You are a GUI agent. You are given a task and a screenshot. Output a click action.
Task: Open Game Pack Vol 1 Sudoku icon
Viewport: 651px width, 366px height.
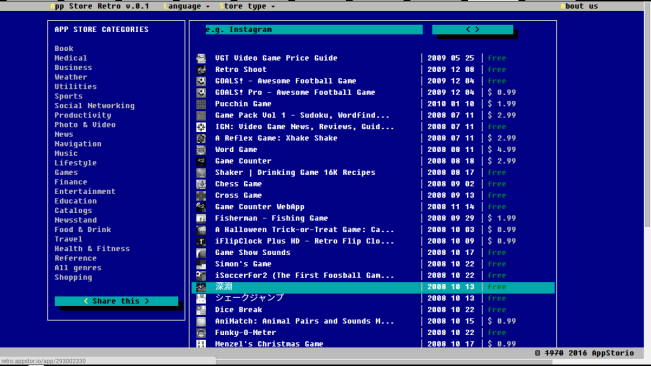click(201, 115)
